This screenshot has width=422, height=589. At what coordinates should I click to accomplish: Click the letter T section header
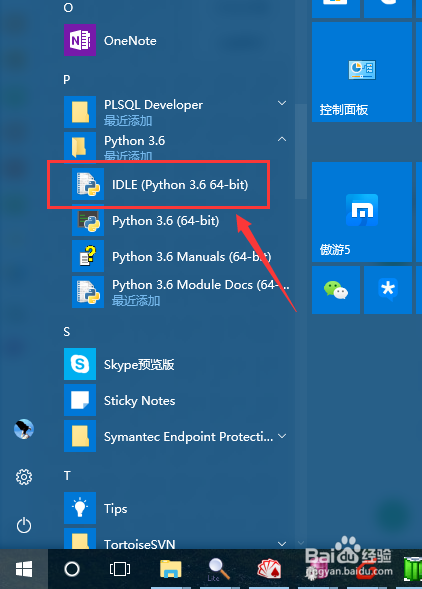point(67,476)
